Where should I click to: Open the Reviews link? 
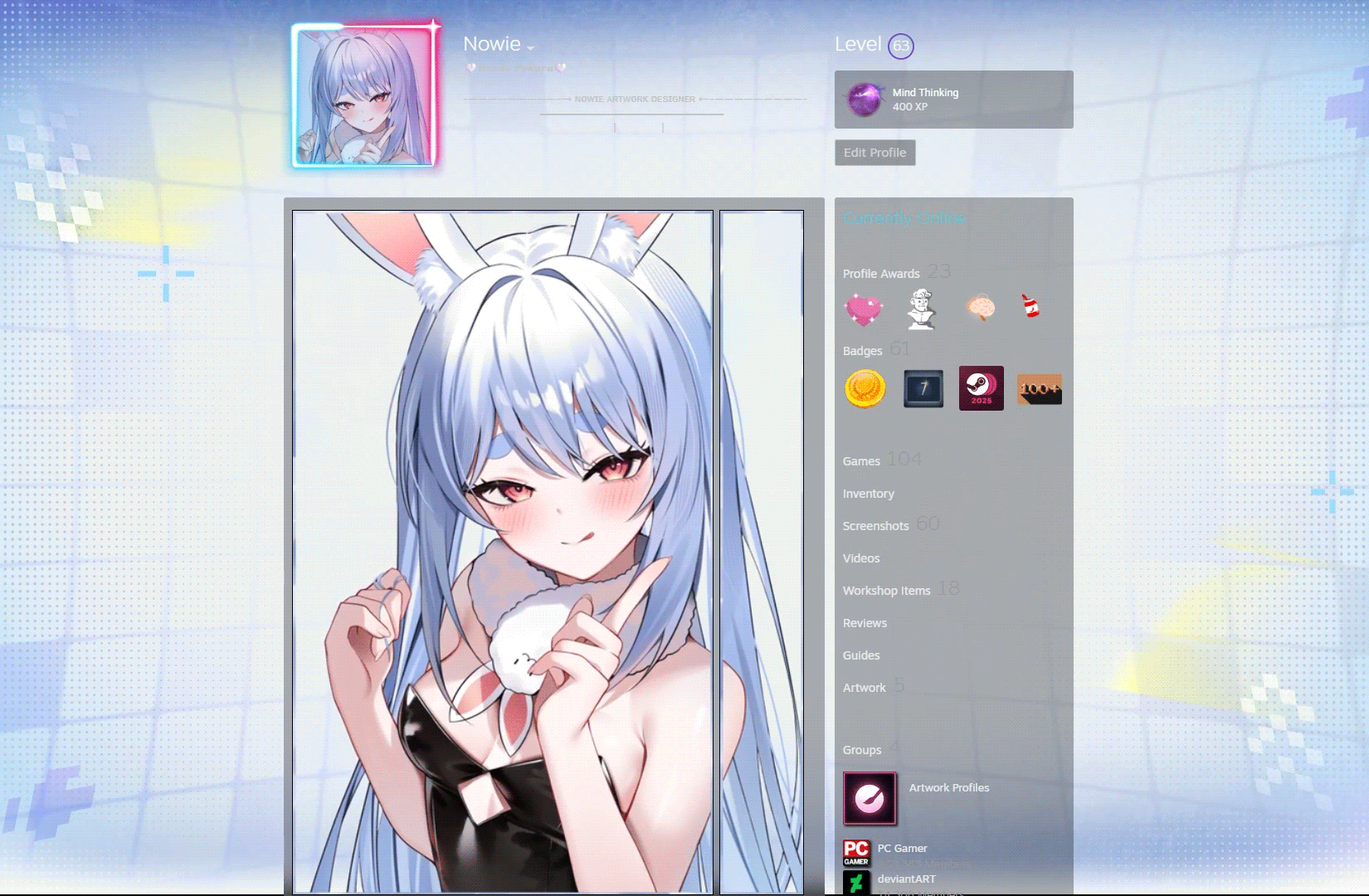point(865,623)
